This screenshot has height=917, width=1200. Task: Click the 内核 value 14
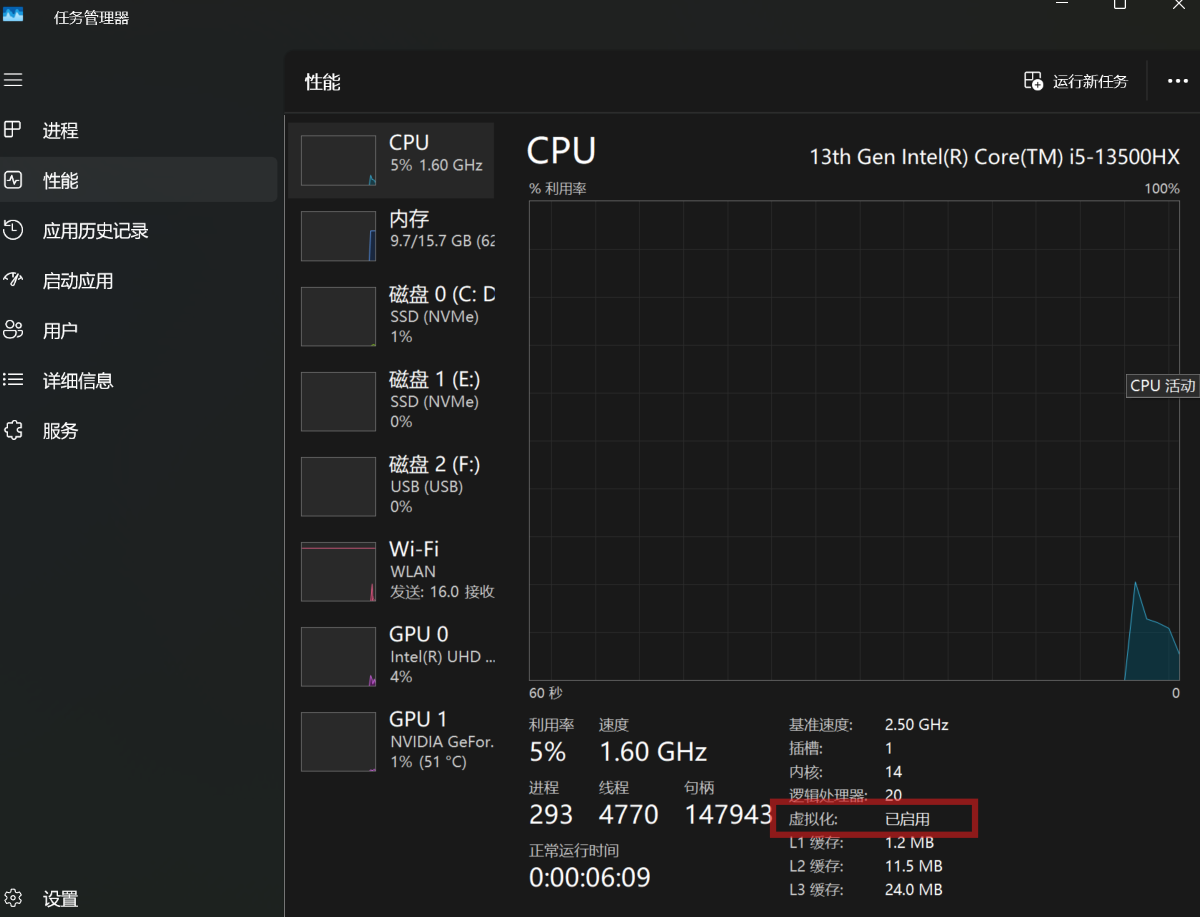pyautogui.click(x=894, y=772)
